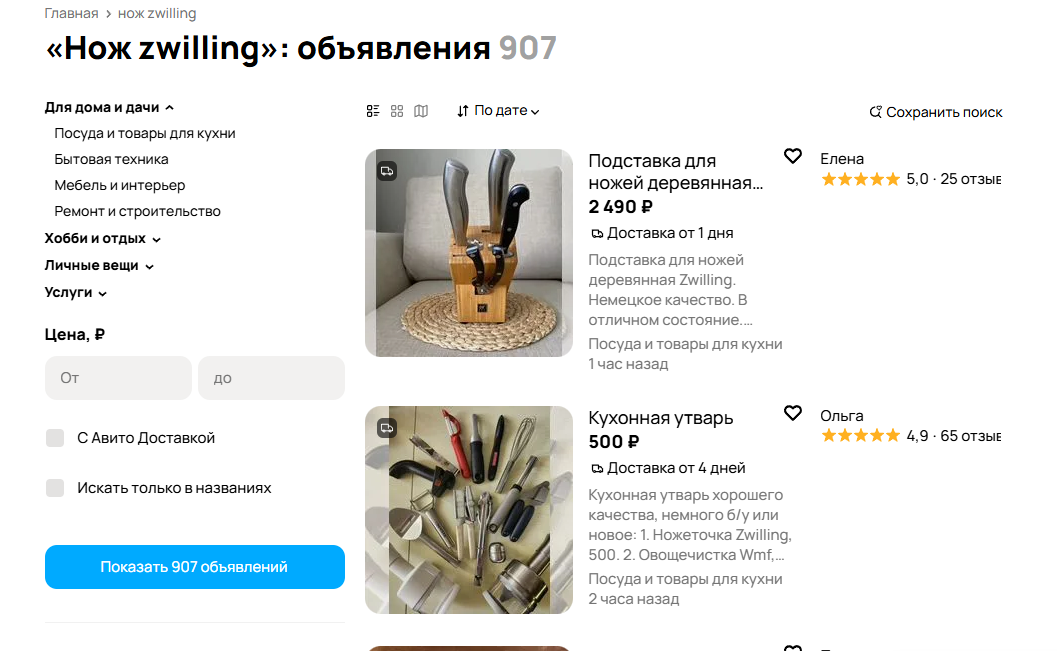This screenshot has height=651, width=1057.
Task: Switch to grid view layout icon
Action: (x=397, y=111)
